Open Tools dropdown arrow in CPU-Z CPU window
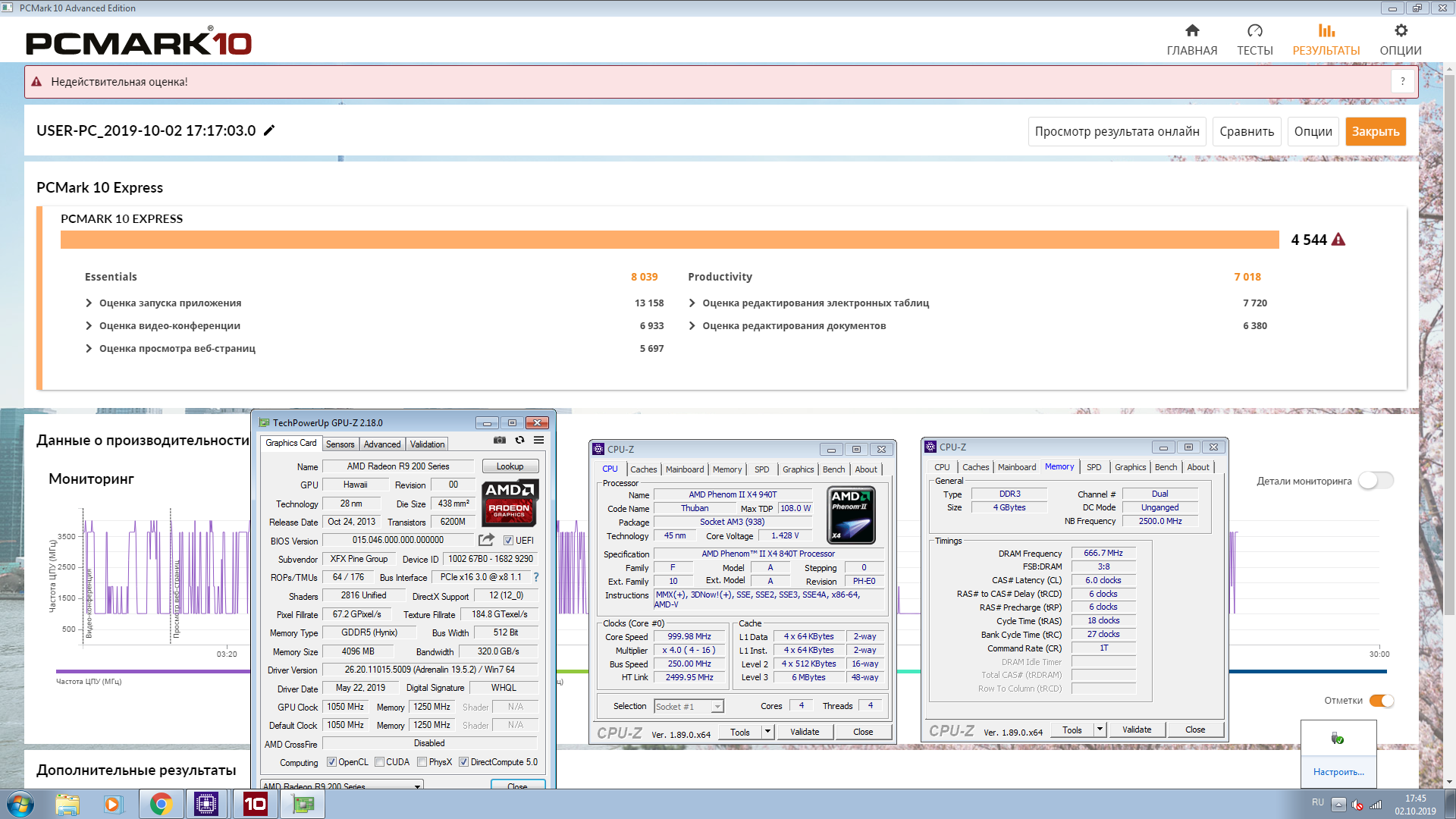 click(767, 732)
